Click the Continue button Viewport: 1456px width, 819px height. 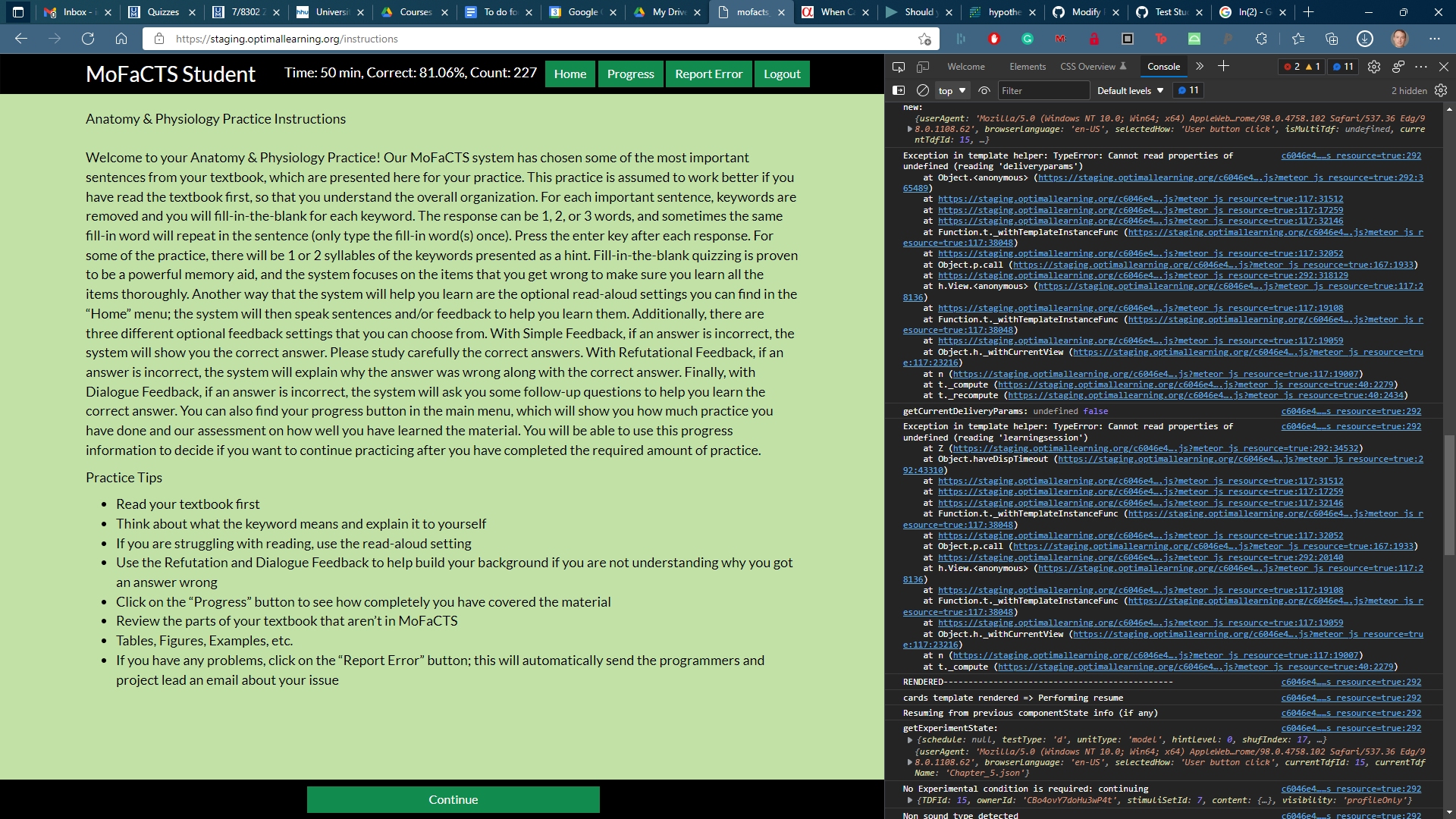click(x=453, y=799)
